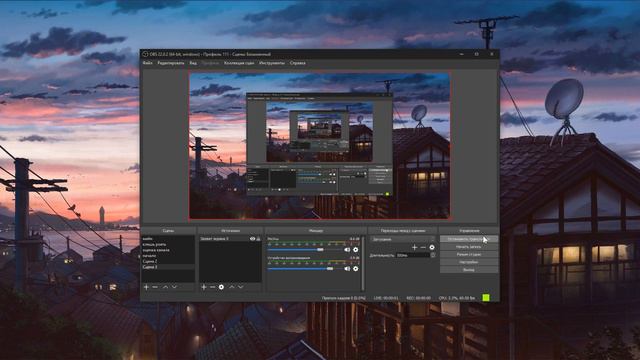Close the OBS window
Screen dimensions: 640x360
pyautogui.click(x=491, y=54)
